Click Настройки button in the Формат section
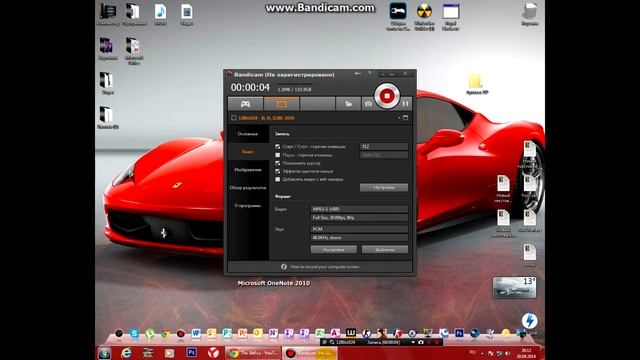640x360 pixels. [333, 249]
